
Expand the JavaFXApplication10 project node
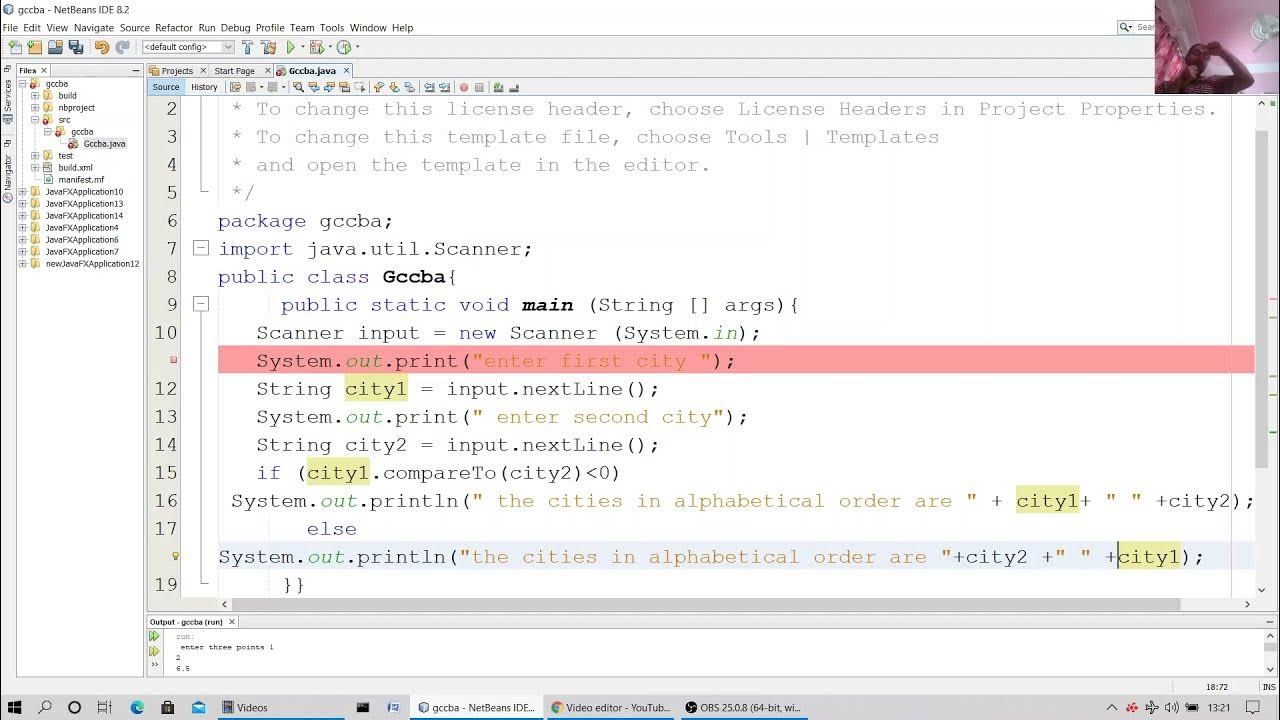[23, 192]
